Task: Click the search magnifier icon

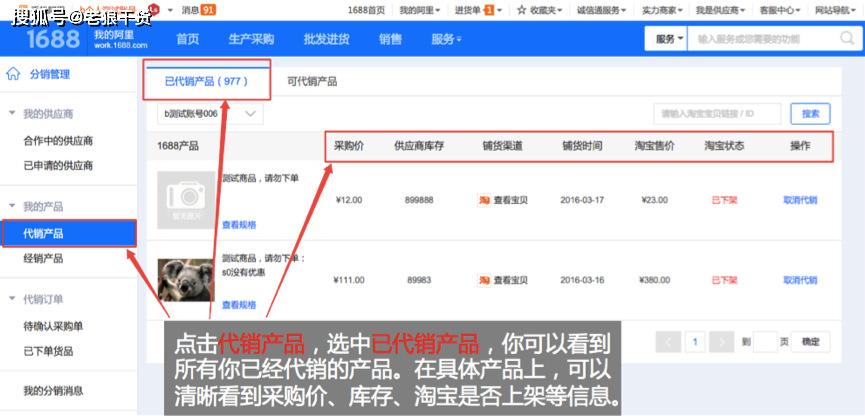Action: [x=847, y=39]
